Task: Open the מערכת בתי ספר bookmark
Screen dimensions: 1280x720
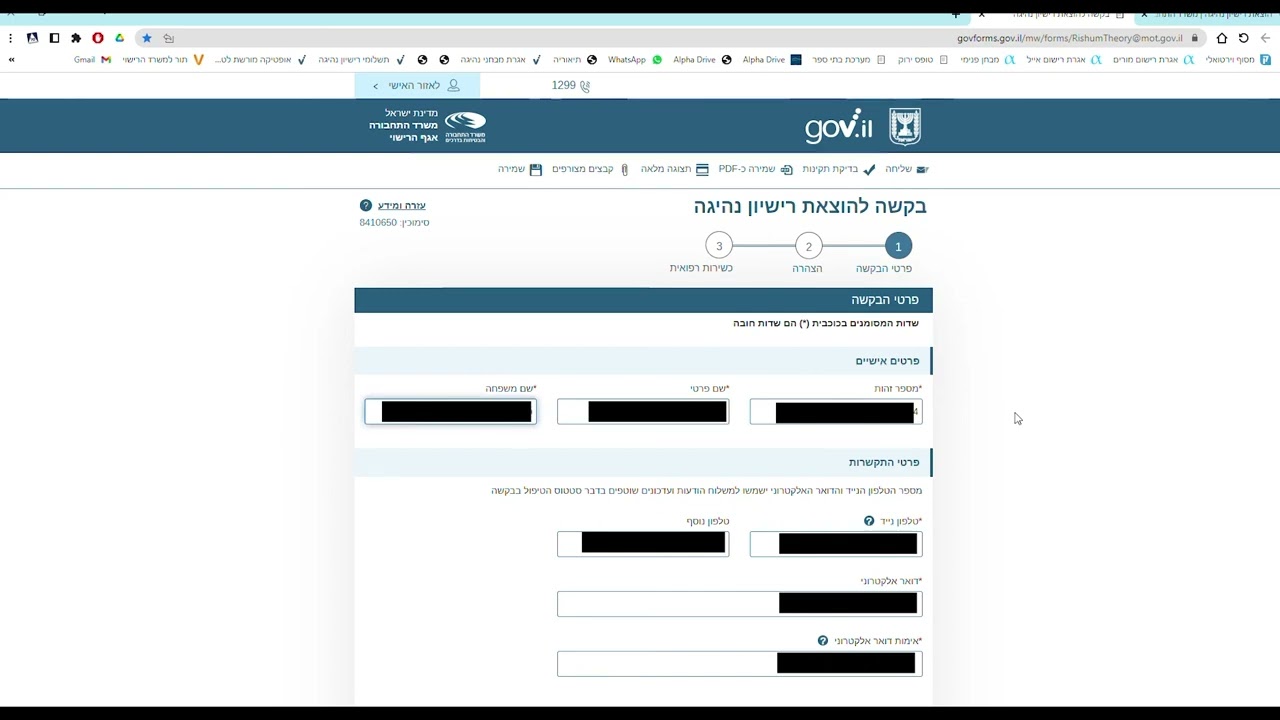Action: pos(848,60)
